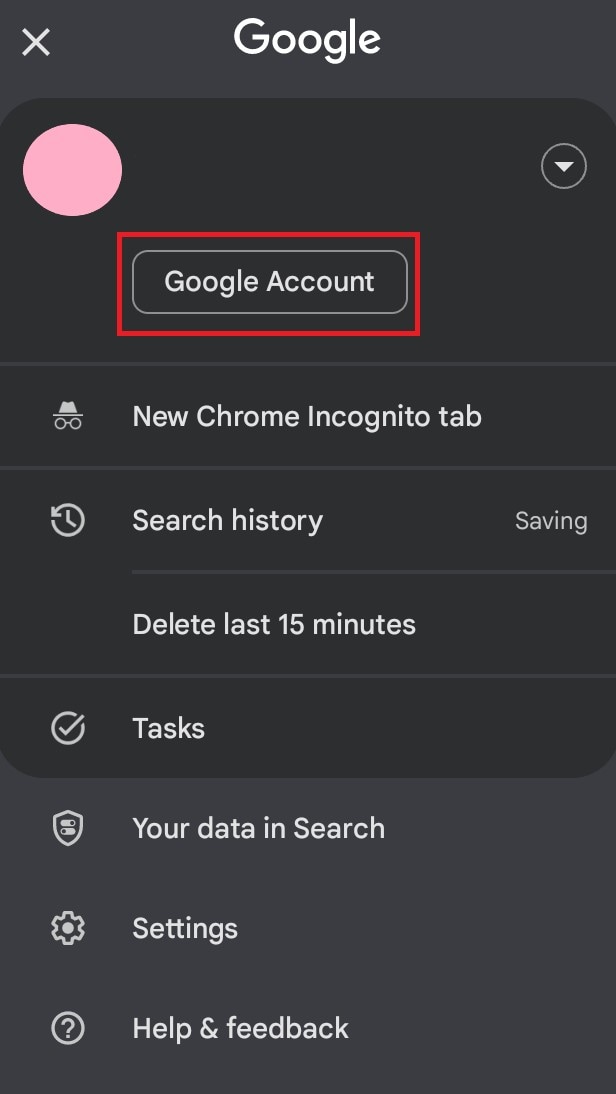Tap the Saving status label

coord(551,521)
